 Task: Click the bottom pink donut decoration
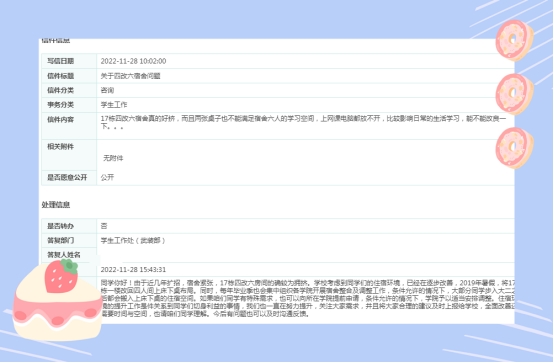(514, 148)
